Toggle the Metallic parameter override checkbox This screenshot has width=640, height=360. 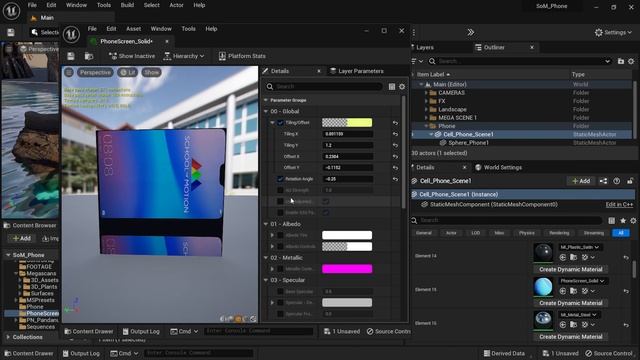click(x=280, y=269)
